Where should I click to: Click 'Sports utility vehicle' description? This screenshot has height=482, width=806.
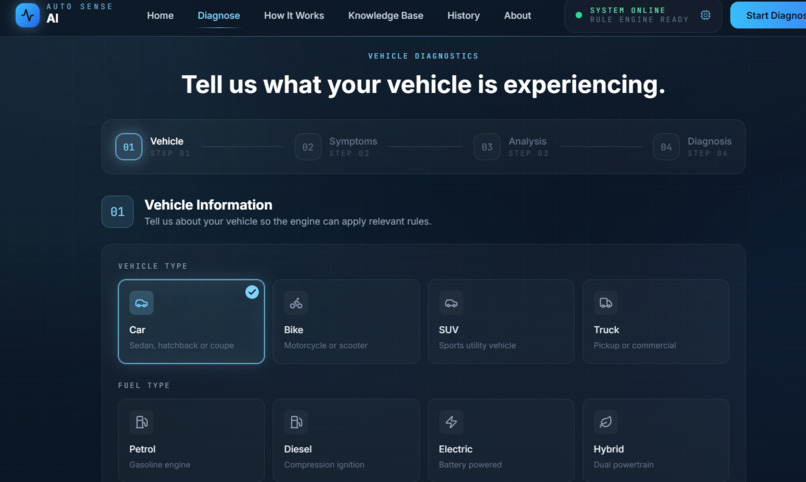(477, 345)
